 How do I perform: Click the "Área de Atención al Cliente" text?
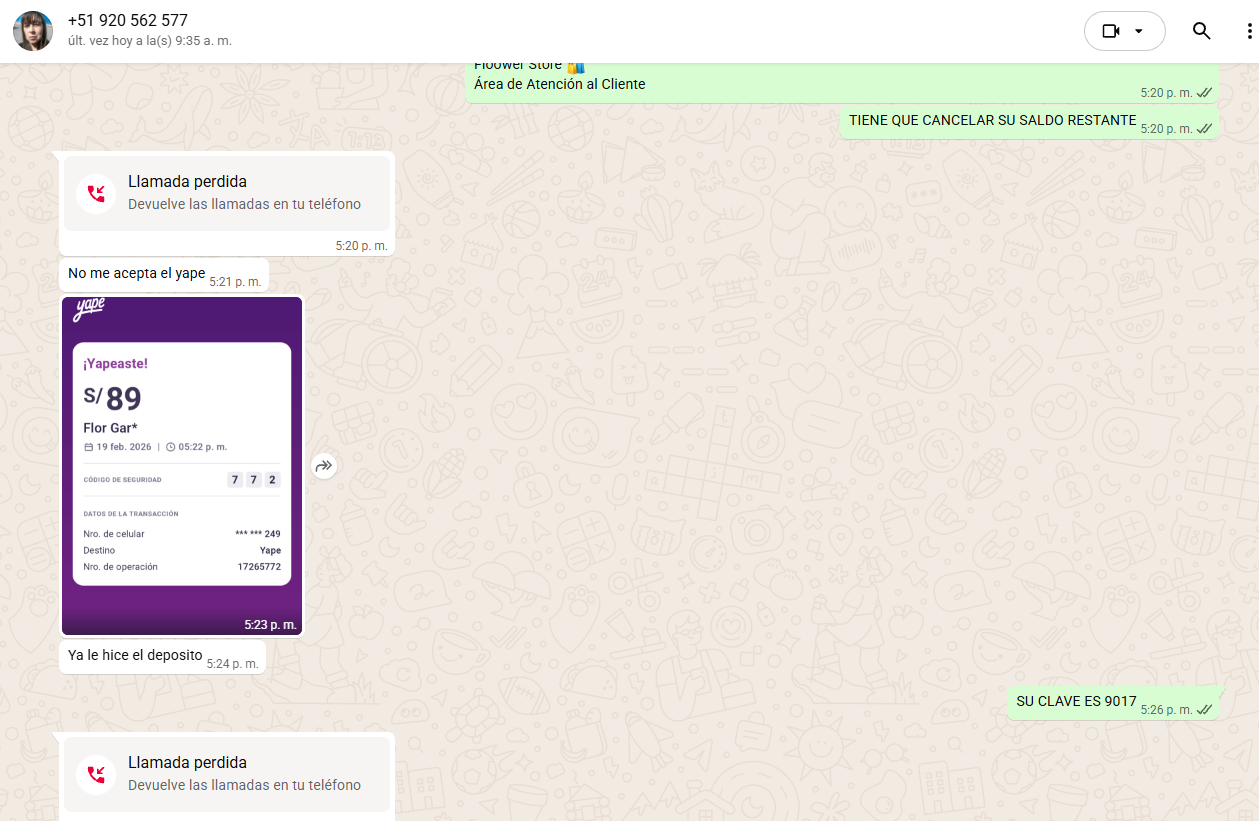click(559, 84)
